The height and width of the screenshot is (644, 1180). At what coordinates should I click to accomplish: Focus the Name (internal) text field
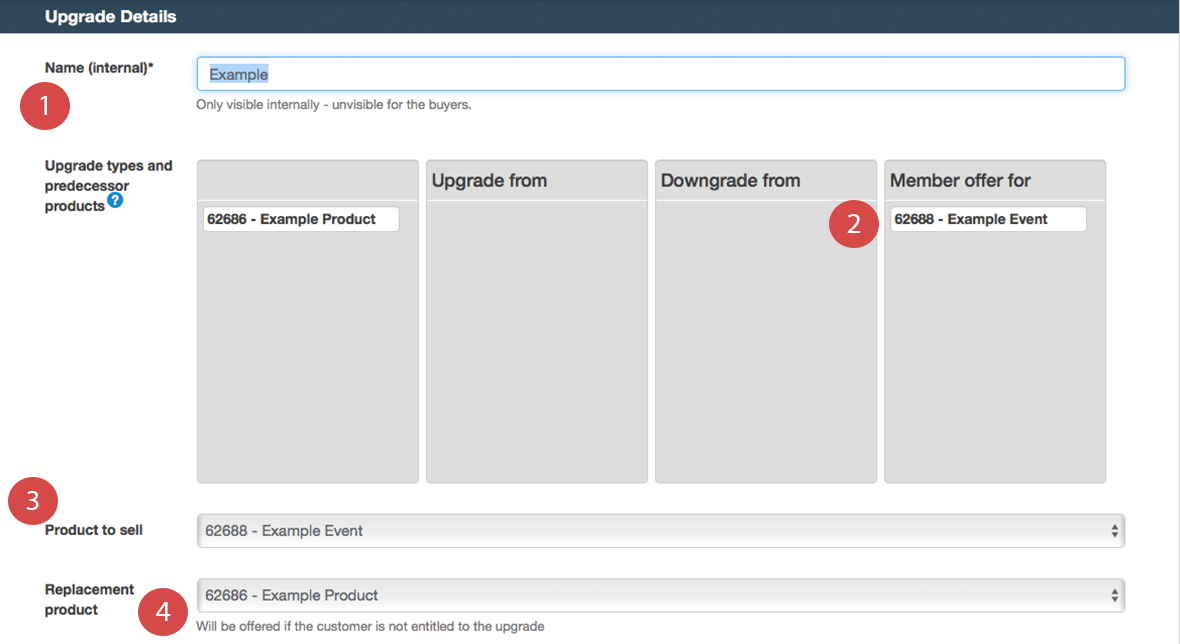[x=660, y=74]
